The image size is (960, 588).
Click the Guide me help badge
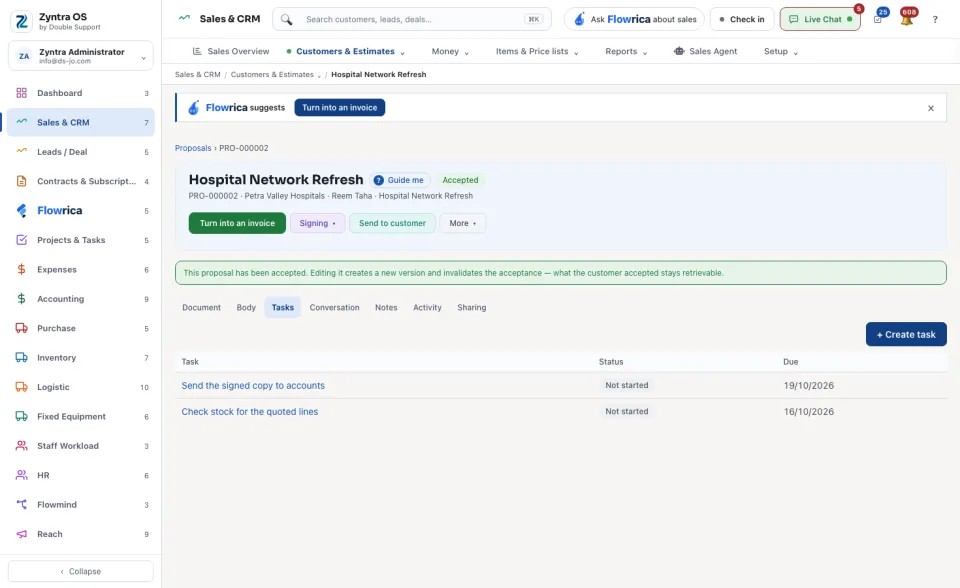click(x=399, y=180)
